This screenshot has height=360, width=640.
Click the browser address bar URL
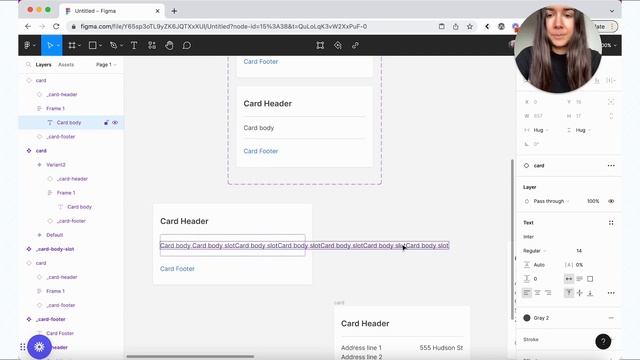coord(224,27)
